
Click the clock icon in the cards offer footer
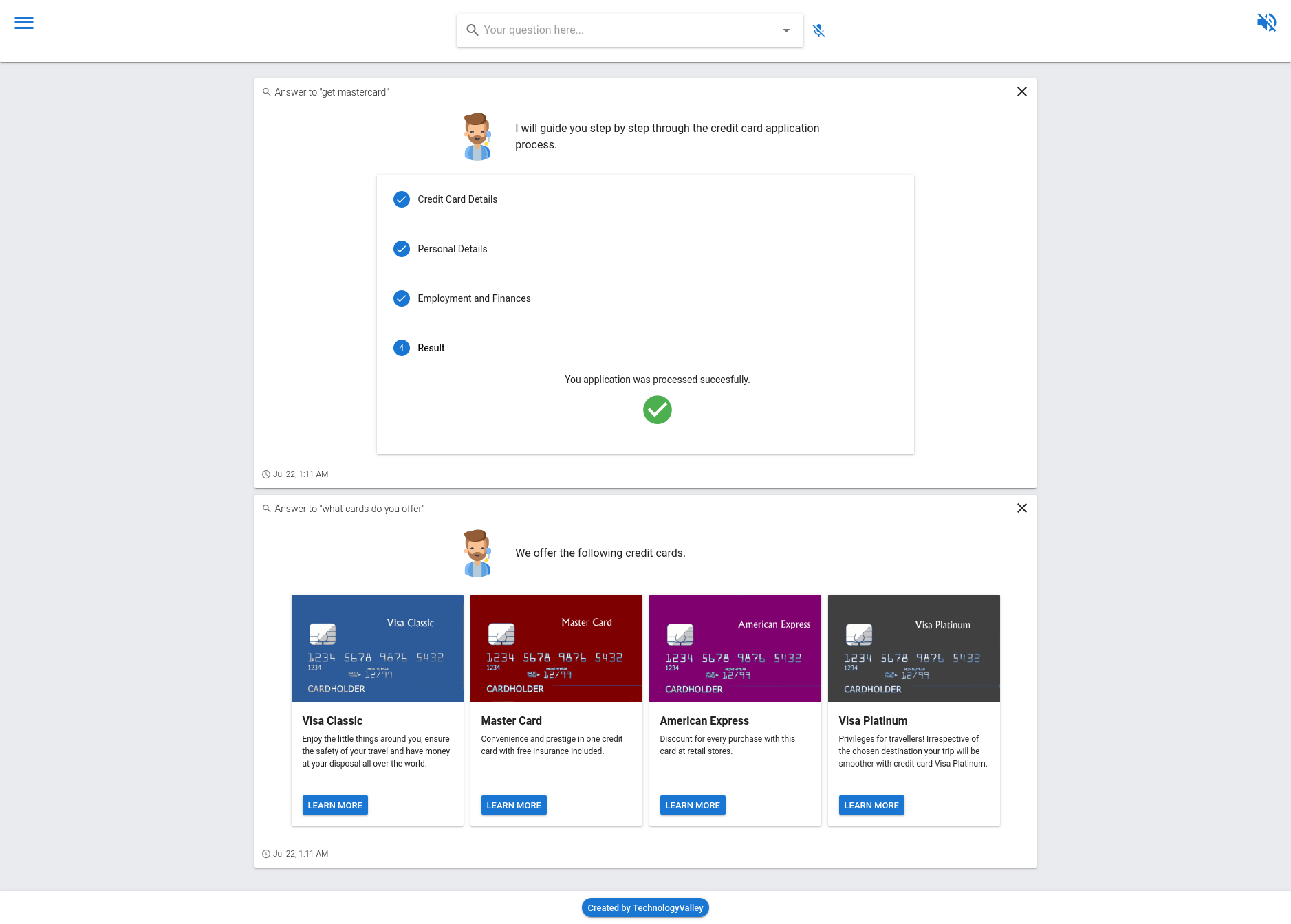(x=266, y=854)
